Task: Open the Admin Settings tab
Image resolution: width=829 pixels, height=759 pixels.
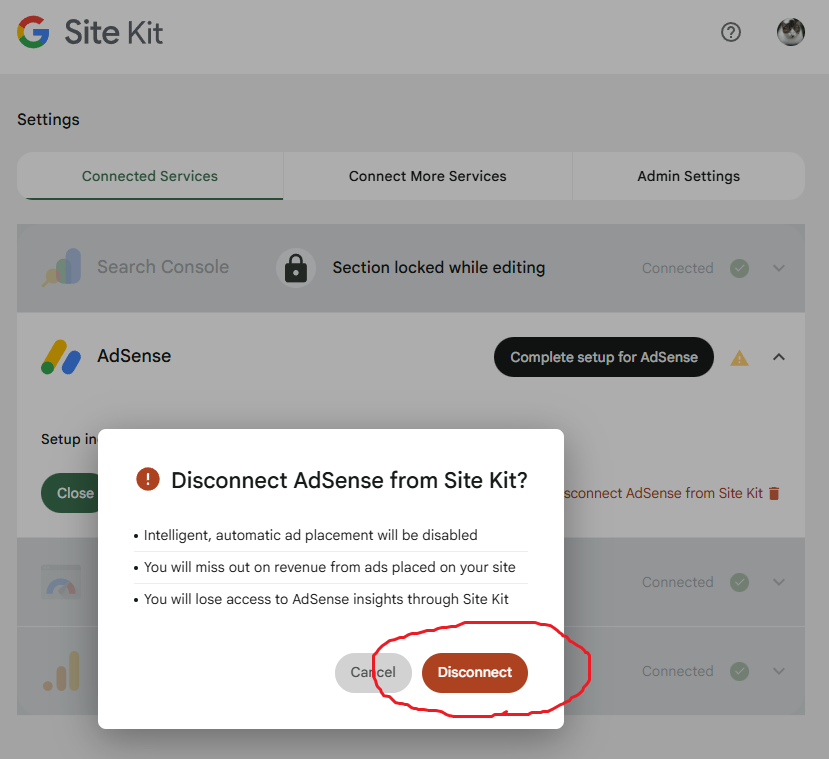Action: coord(688,176)
